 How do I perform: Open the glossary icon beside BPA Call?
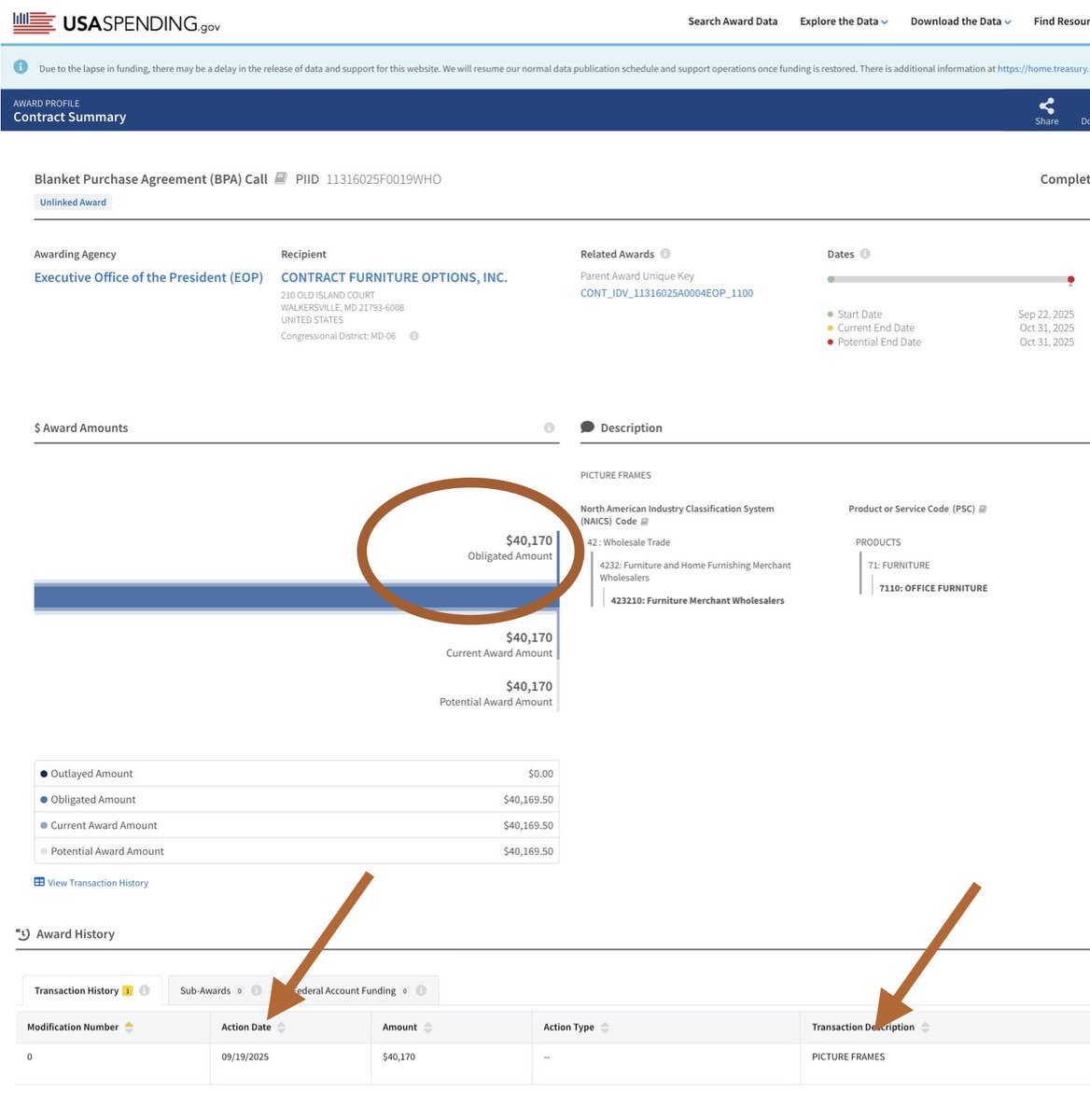tap(280, 178)
